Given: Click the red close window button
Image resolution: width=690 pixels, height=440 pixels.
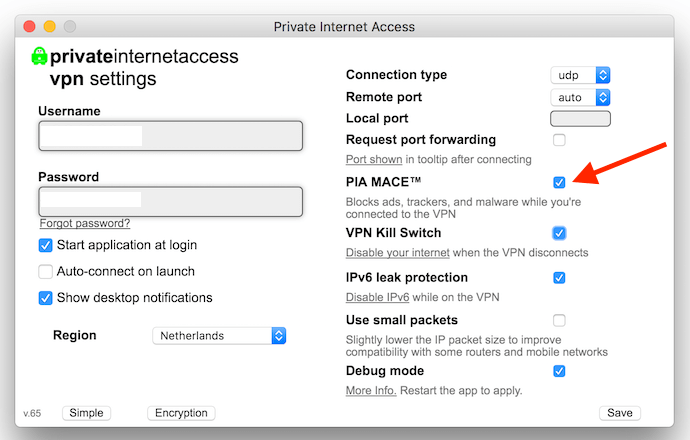Looking at the screenshot, I should pyautogui.click(x=29, y=26).
